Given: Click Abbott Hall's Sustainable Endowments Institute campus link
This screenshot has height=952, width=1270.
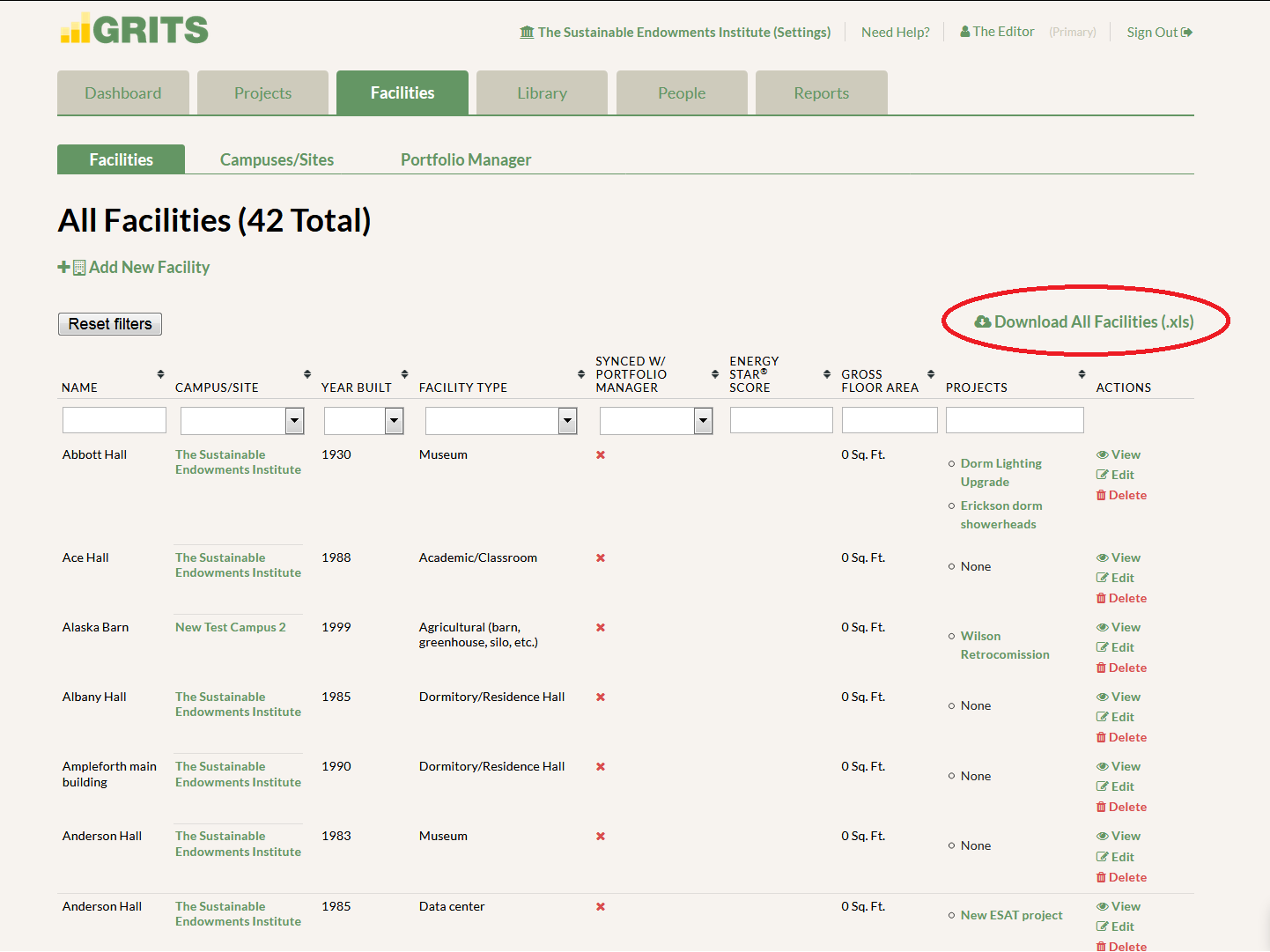Looking at the screenshot, I should 238,462.
